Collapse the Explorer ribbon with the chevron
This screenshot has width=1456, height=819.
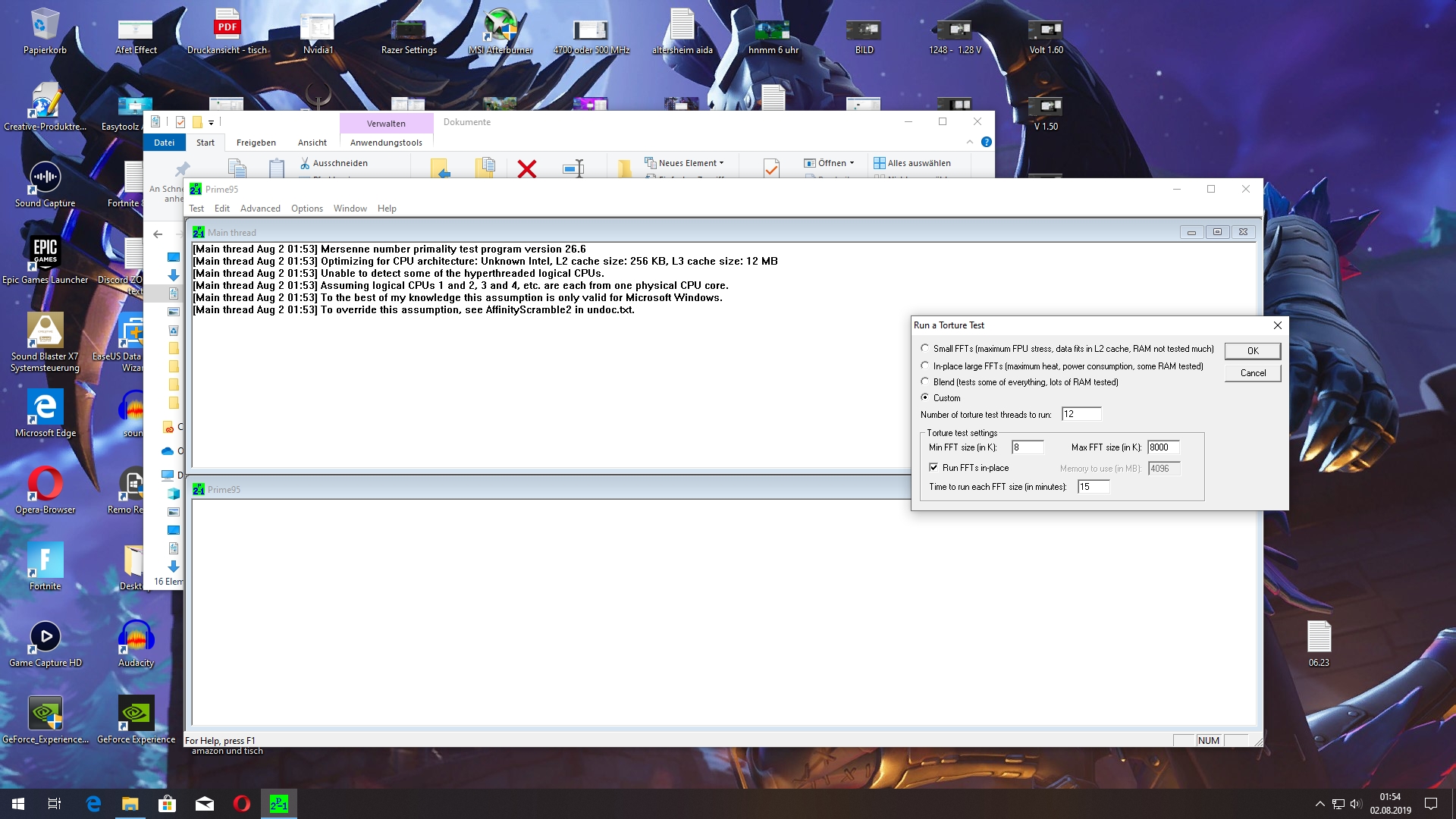coord(970,142)
